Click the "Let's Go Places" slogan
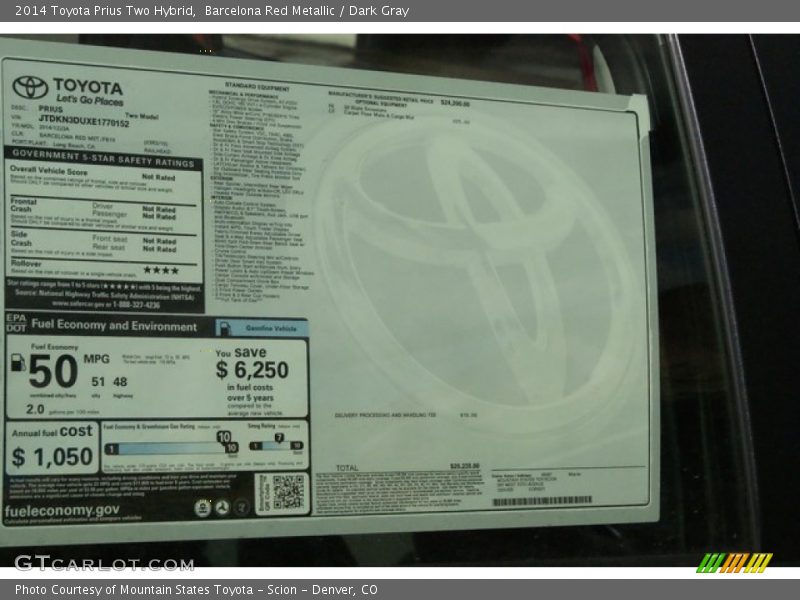Image resolution: width=800 pixels, height=600 pixels. click(x=89, y=100)
